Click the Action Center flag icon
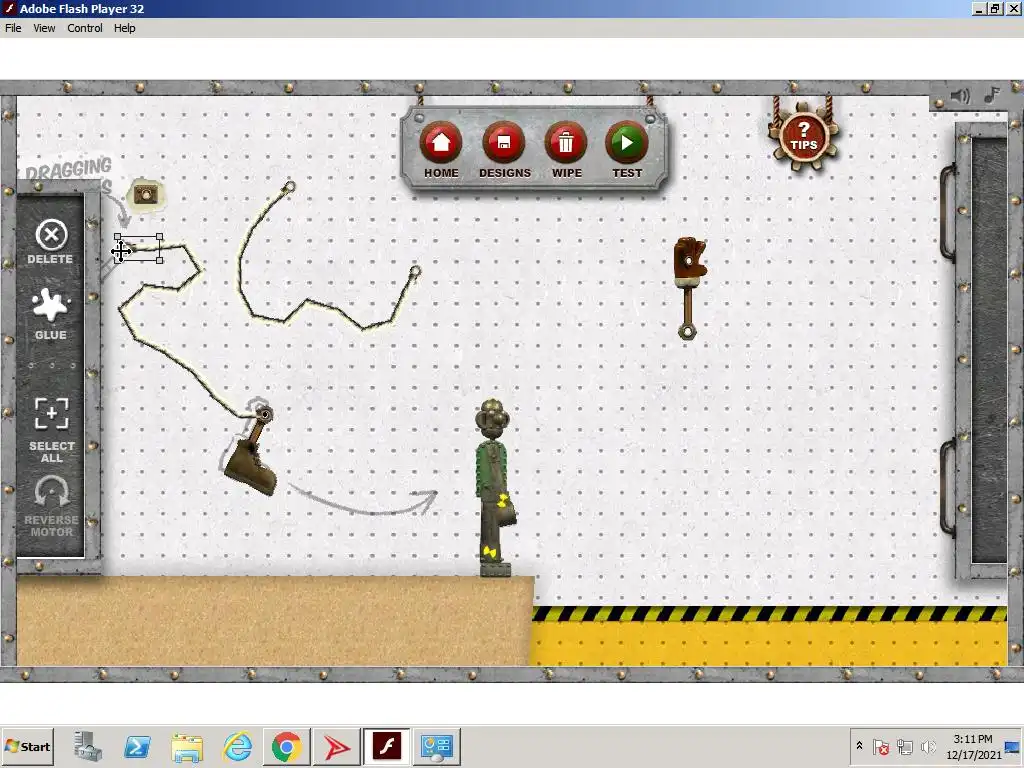The width and height of the screenshot is (1024, 768). pos(880,746)
